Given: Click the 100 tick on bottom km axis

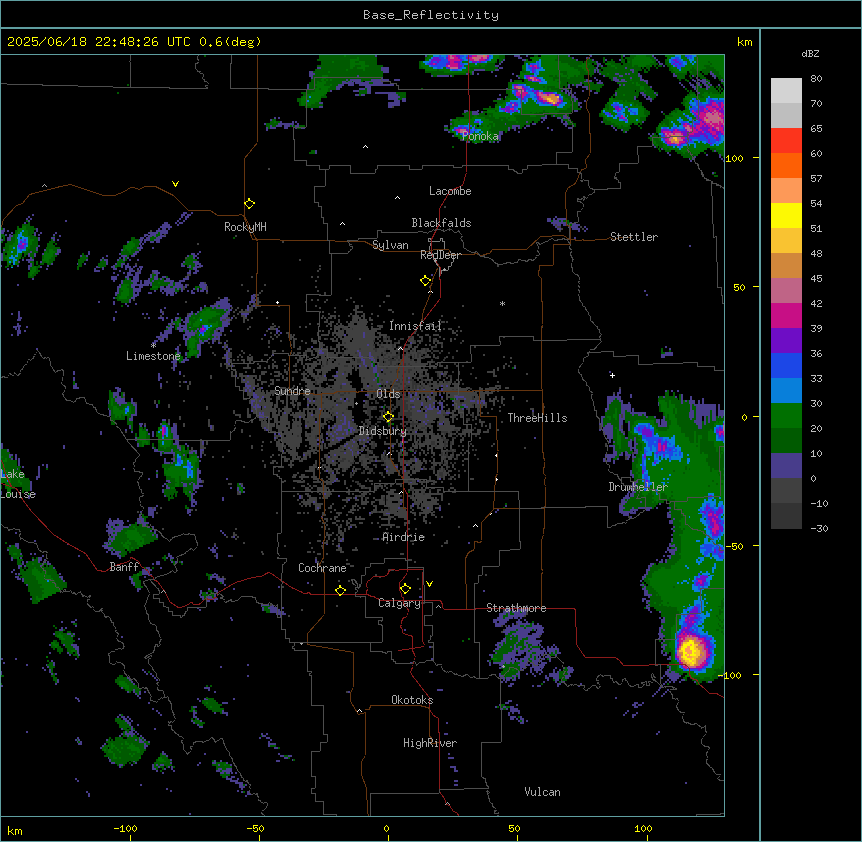Looking at the screenshot, I should (643, 828).
